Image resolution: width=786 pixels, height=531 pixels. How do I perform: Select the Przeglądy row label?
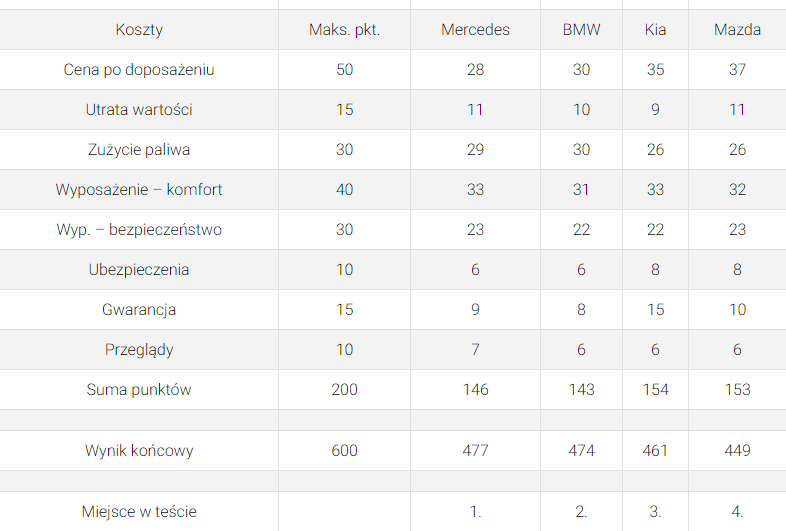139,350
